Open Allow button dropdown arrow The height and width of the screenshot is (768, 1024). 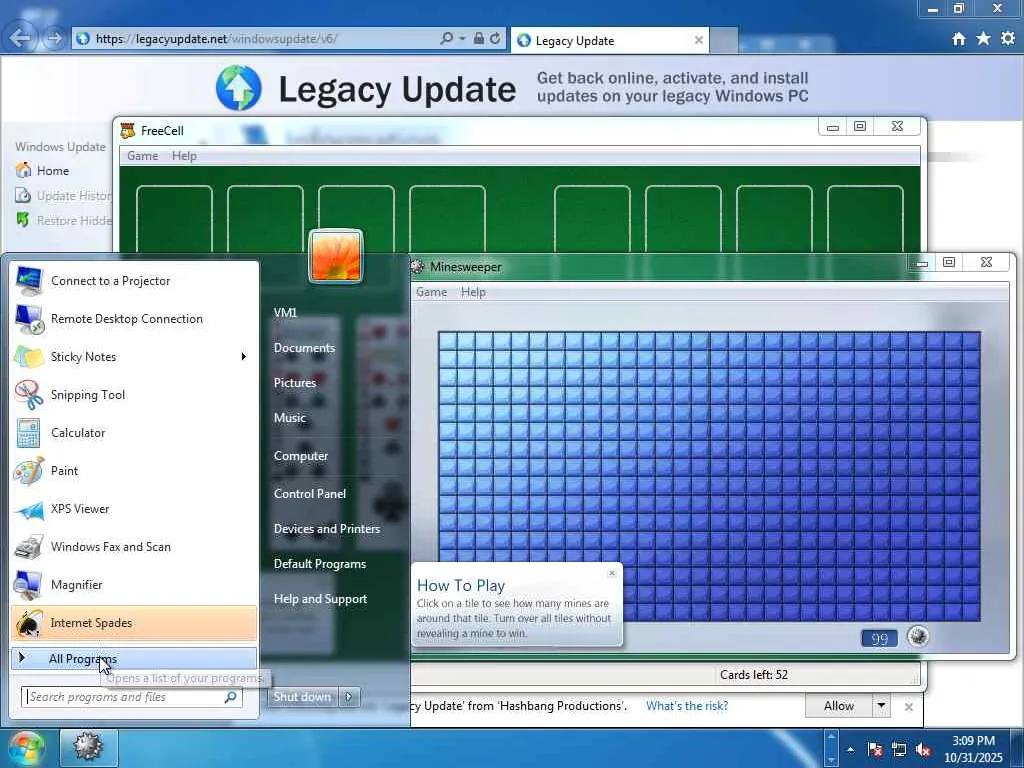[x=882, y=706]
